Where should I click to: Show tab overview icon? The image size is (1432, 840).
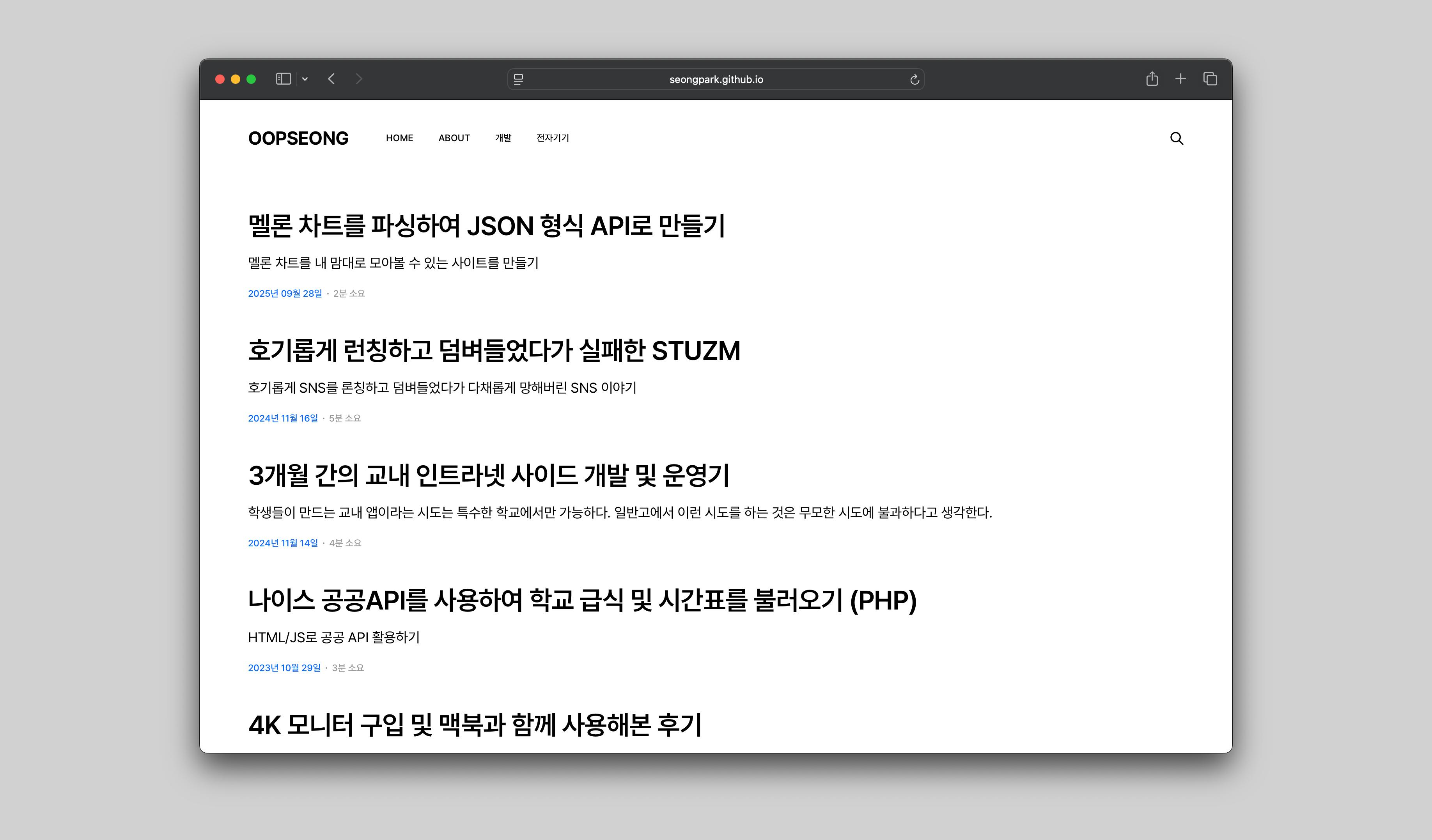coord(1210,79)
